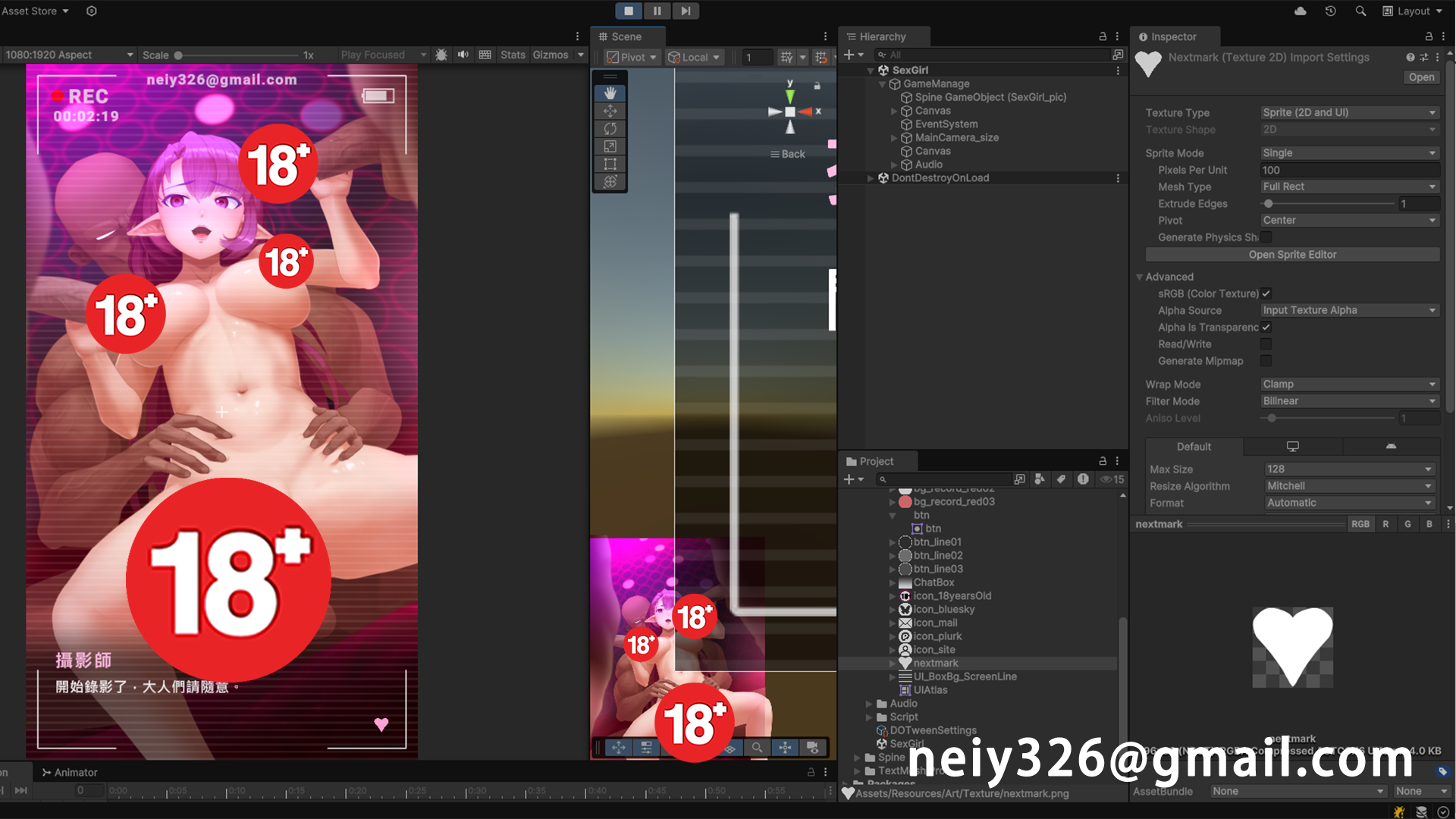Pause play mode
This screenshot has width=1456, height=819.
point(657,11)
